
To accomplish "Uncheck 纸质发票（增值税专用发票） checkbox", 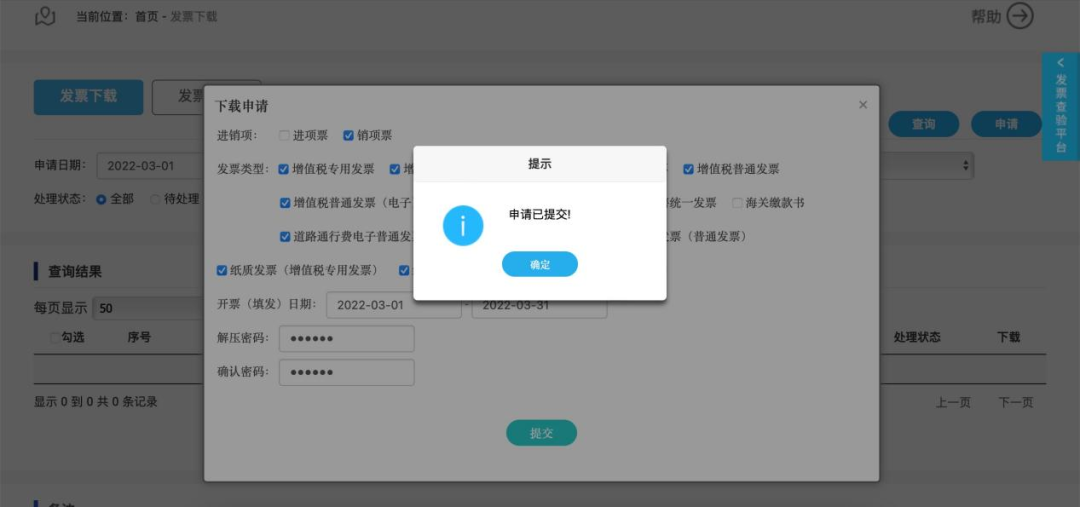I will click(x=222, y=271).
